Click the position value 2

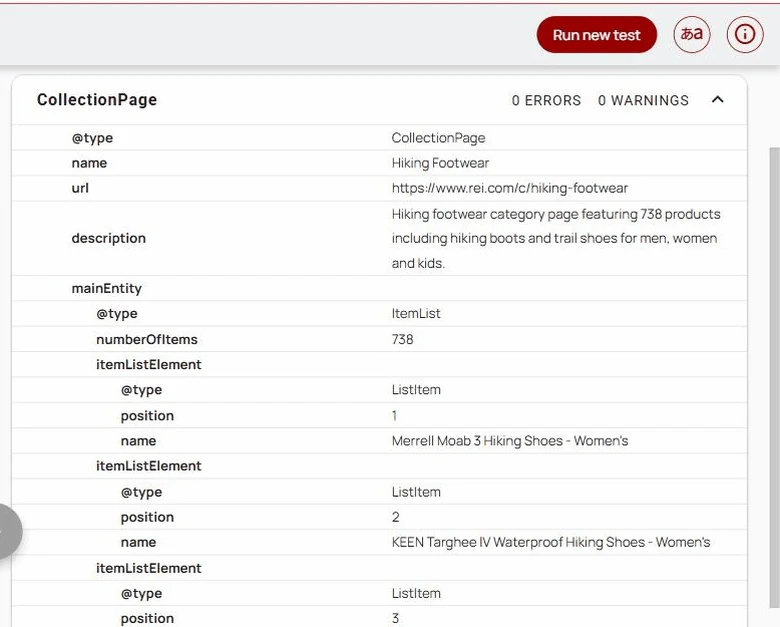tap(395, 517)
